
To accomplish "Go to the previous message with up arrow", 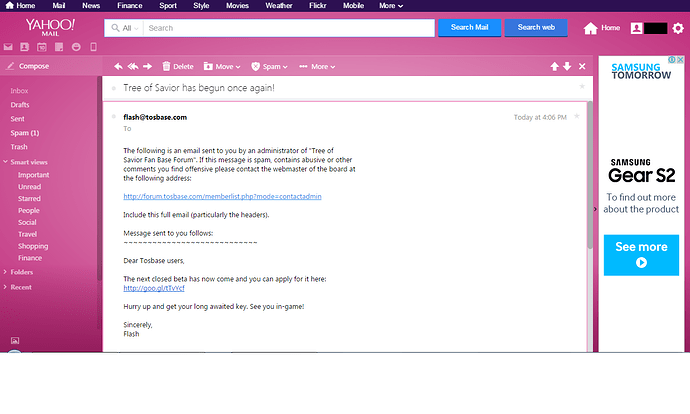I will coord(554,67).
